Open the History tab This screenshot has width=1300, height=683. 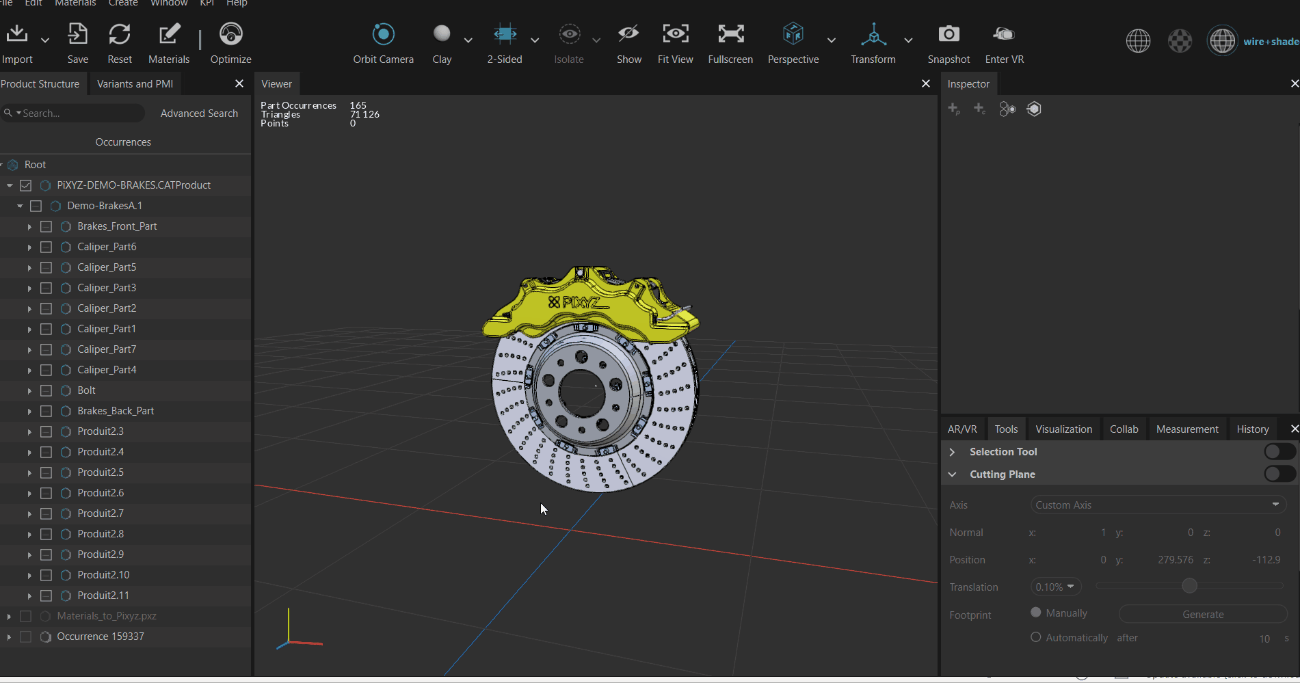[x=1252, y=429]
